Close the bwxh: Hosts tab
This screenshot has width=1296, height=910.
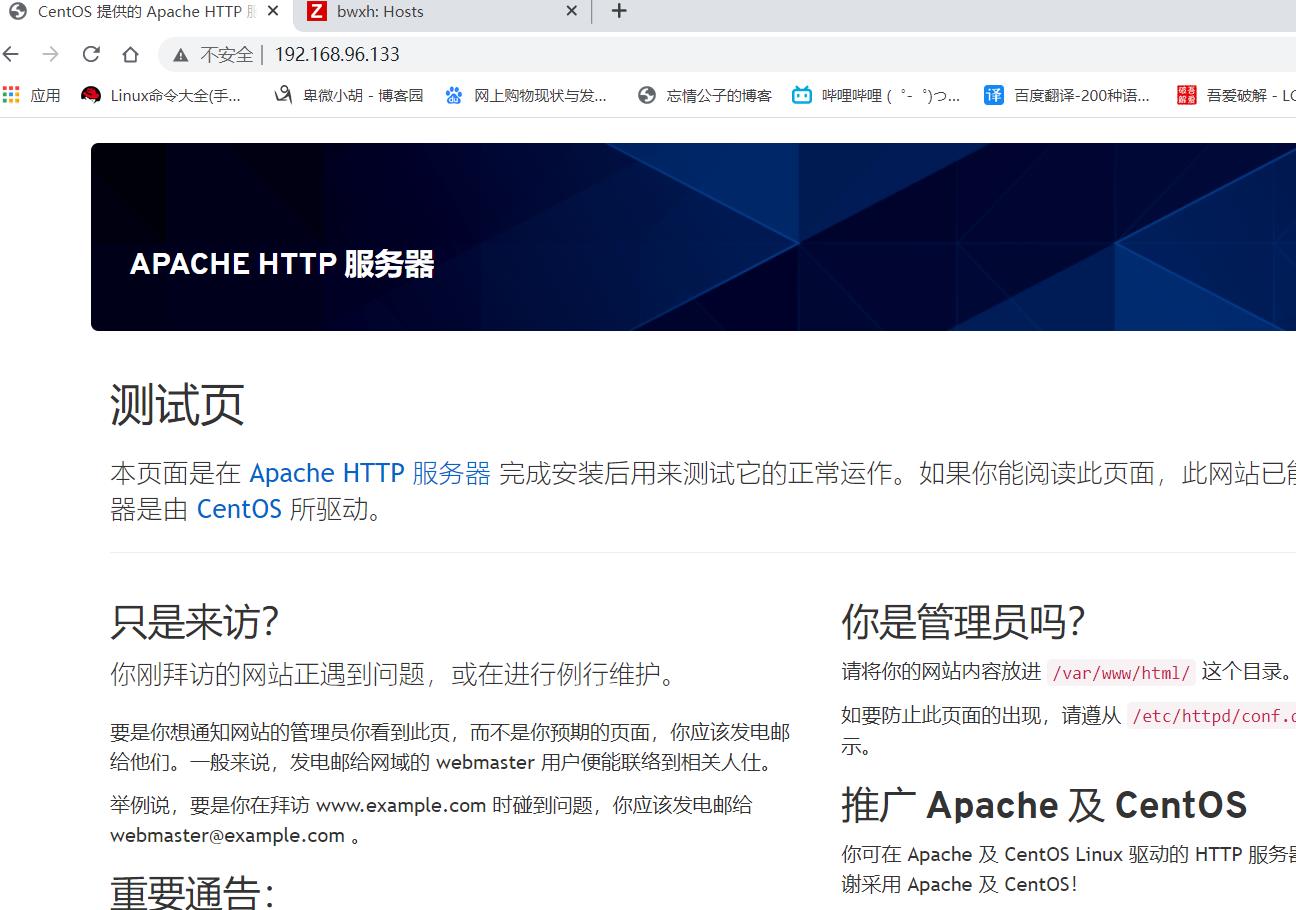[571, 11]
